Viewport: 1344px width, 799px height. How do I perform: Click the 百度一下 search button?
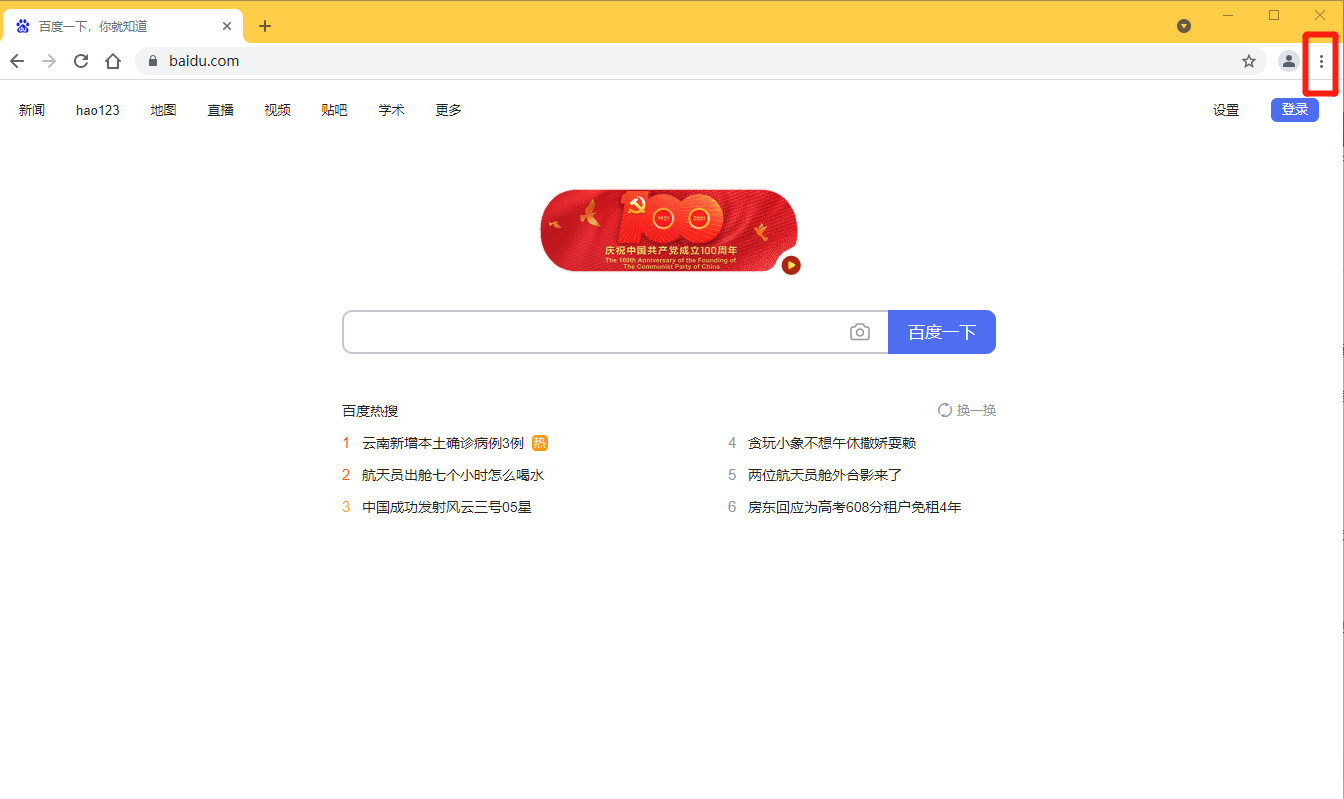(x=942, y=332)
